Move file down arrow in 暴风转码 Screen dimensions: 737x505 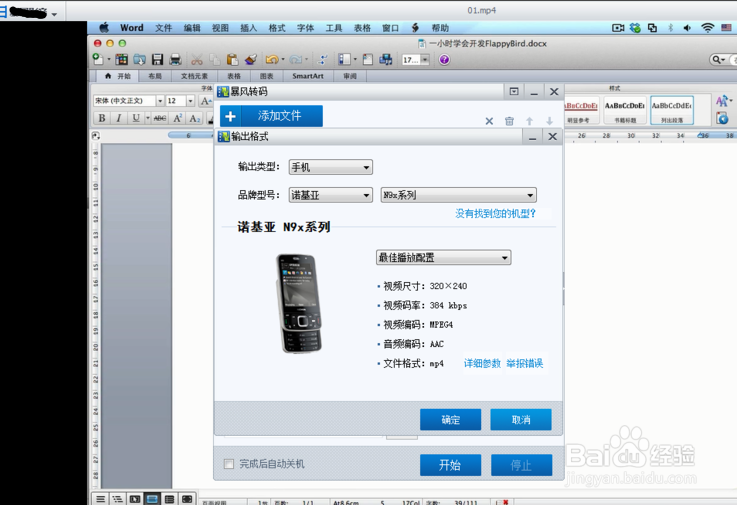549,121
